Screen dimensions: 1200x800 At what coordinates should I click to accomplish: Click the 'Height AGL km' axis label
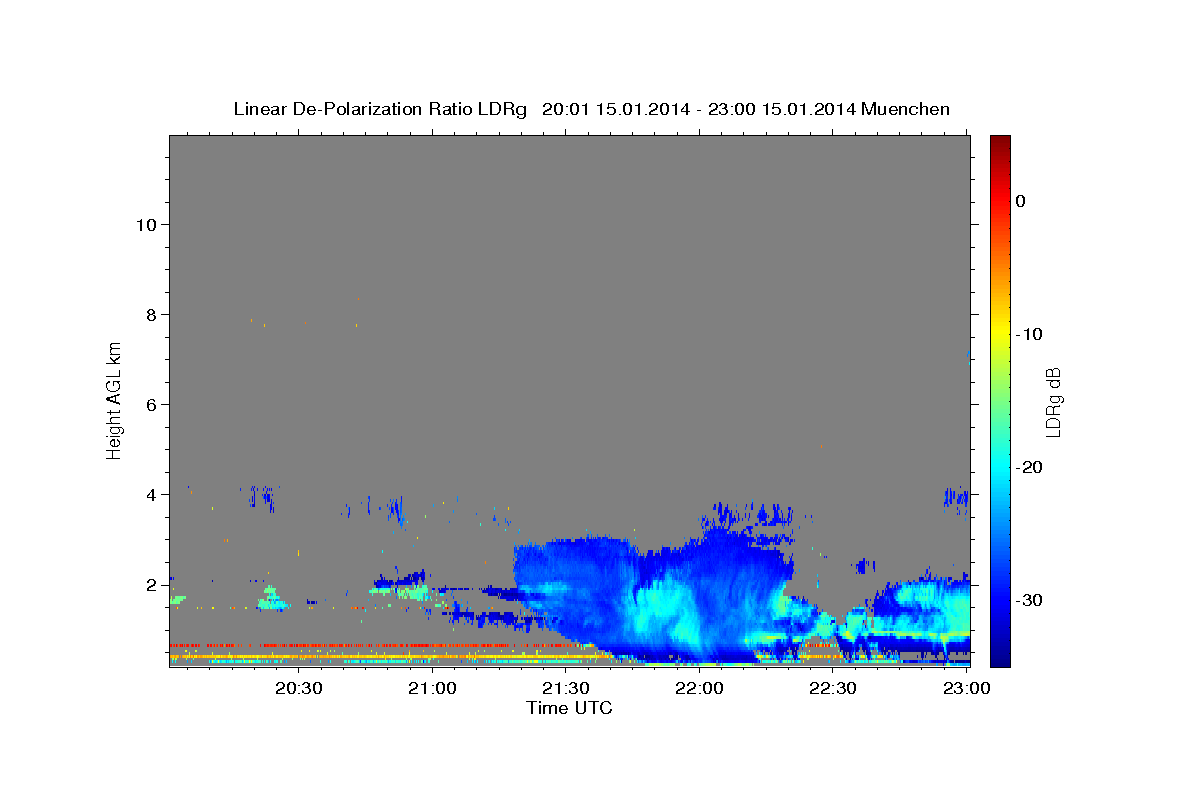tap(114, 400)
